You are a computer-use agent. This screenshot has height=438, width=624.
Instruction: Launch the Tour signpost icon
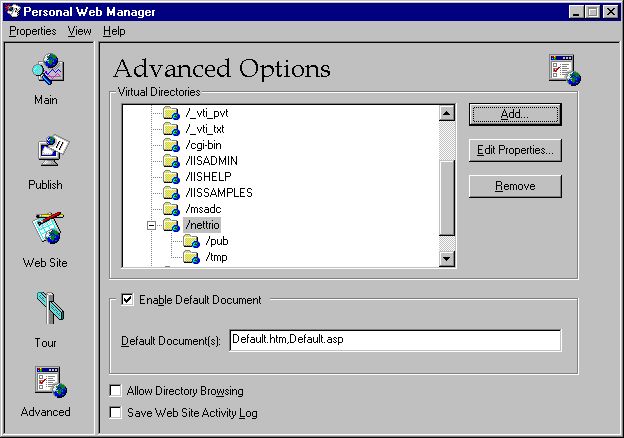click(x=46, y=310)
